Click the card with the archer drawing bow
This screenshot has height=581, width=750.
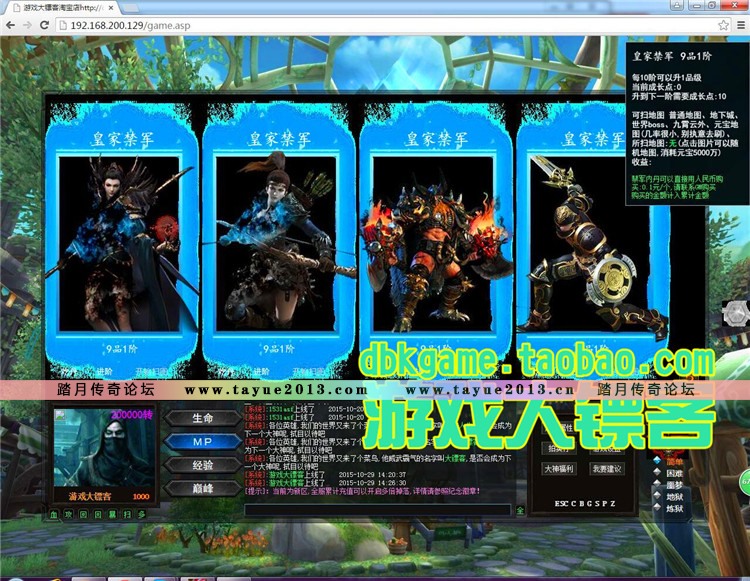277,241
